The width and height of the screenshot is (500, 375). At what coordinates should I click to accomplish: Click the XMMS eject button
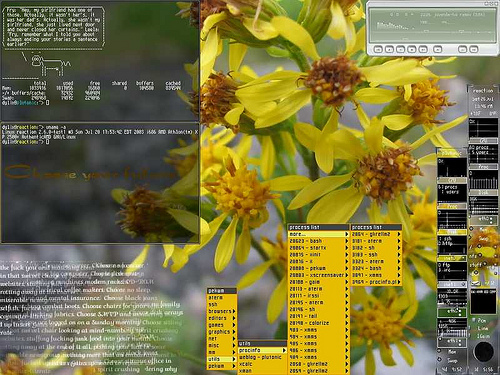tap(438, 50)
